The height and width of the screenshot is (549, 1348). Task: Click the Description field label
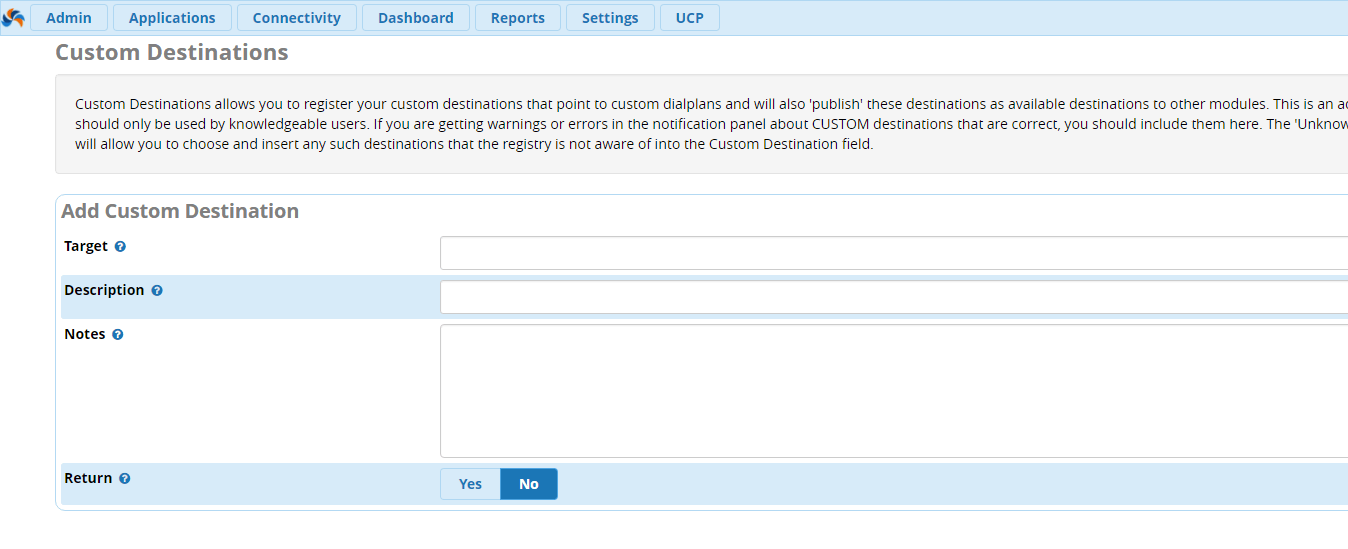[104, 290]
